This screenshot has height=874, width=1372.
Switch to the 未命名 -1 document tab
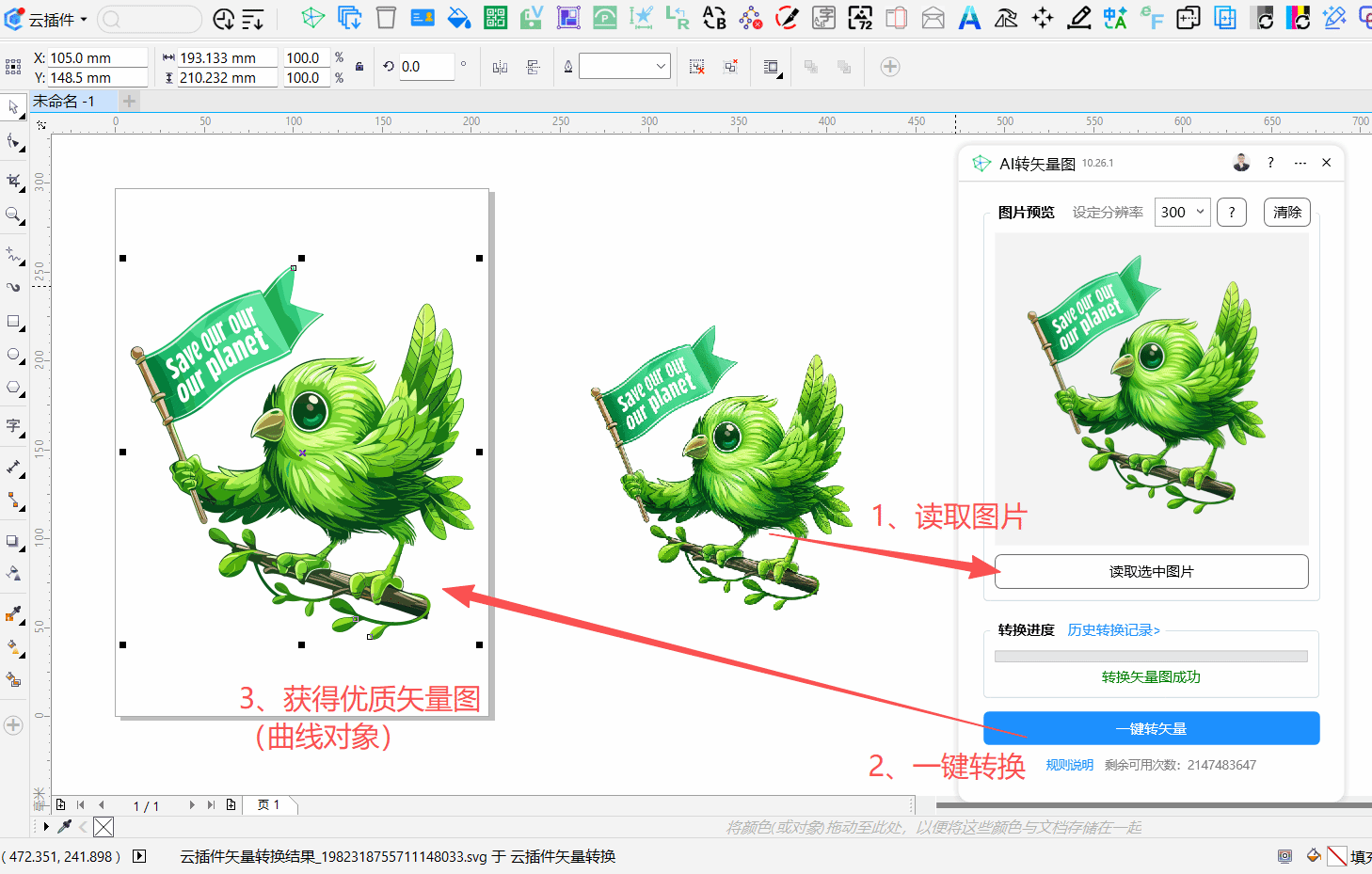(x=64, y=102)
